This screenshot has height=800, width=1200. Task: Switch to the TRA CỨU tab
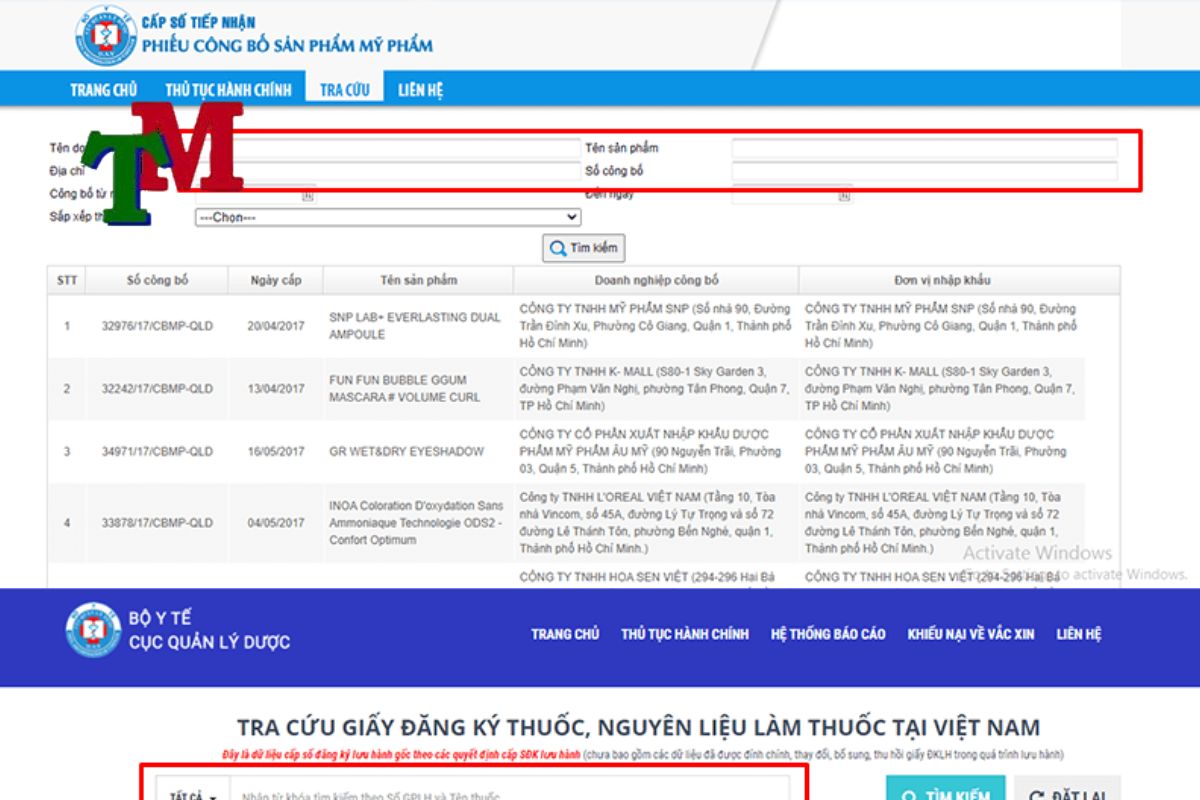point(344,90)
